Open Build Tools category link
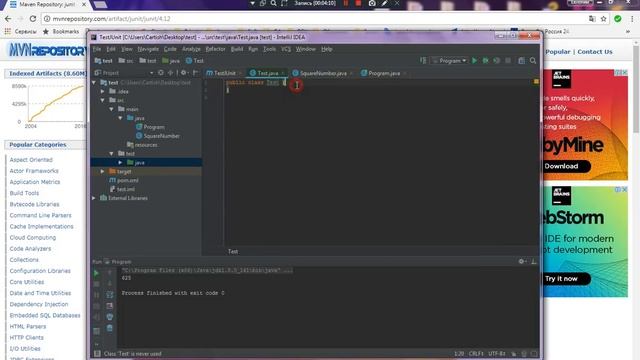640x360 pixels. tap(24, 193)
